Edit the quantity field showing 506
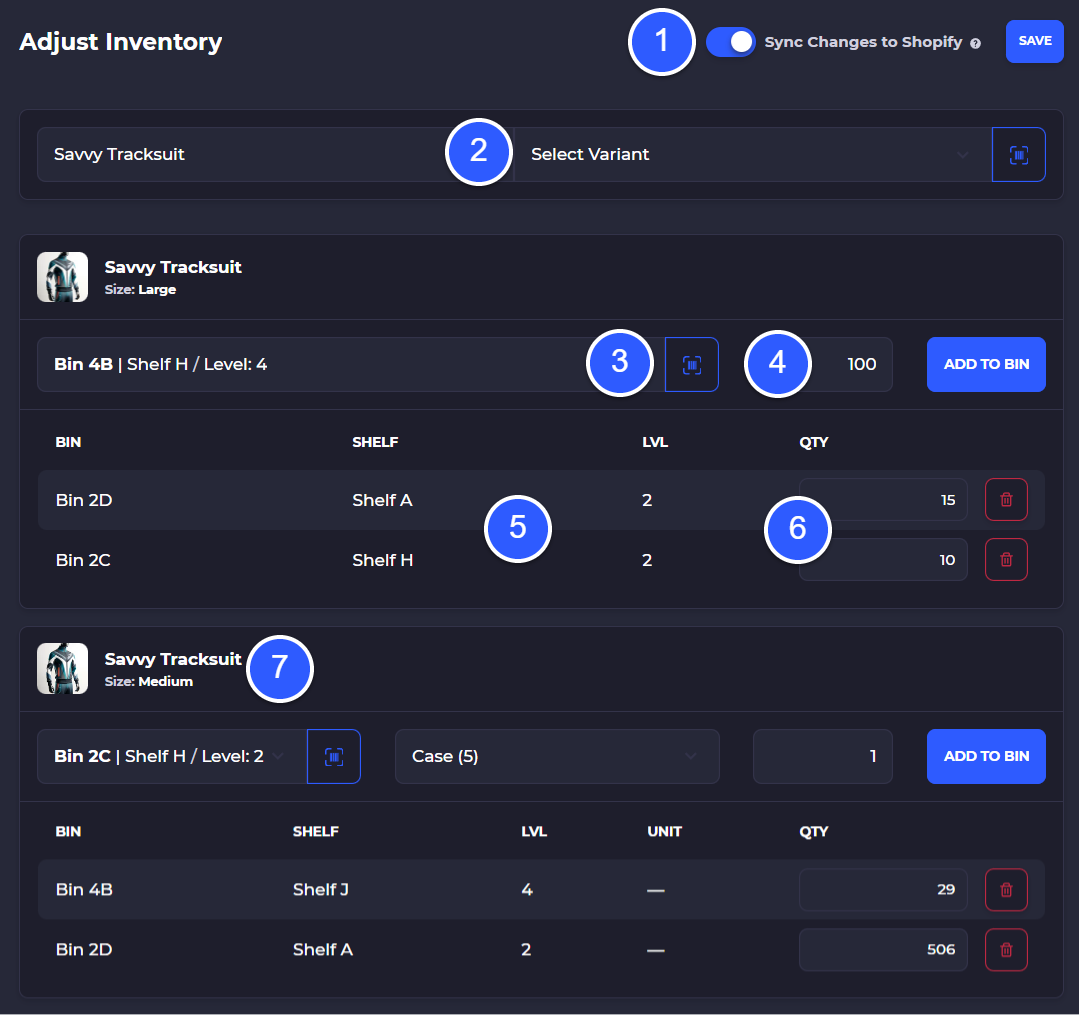 [x=882, y=949]
